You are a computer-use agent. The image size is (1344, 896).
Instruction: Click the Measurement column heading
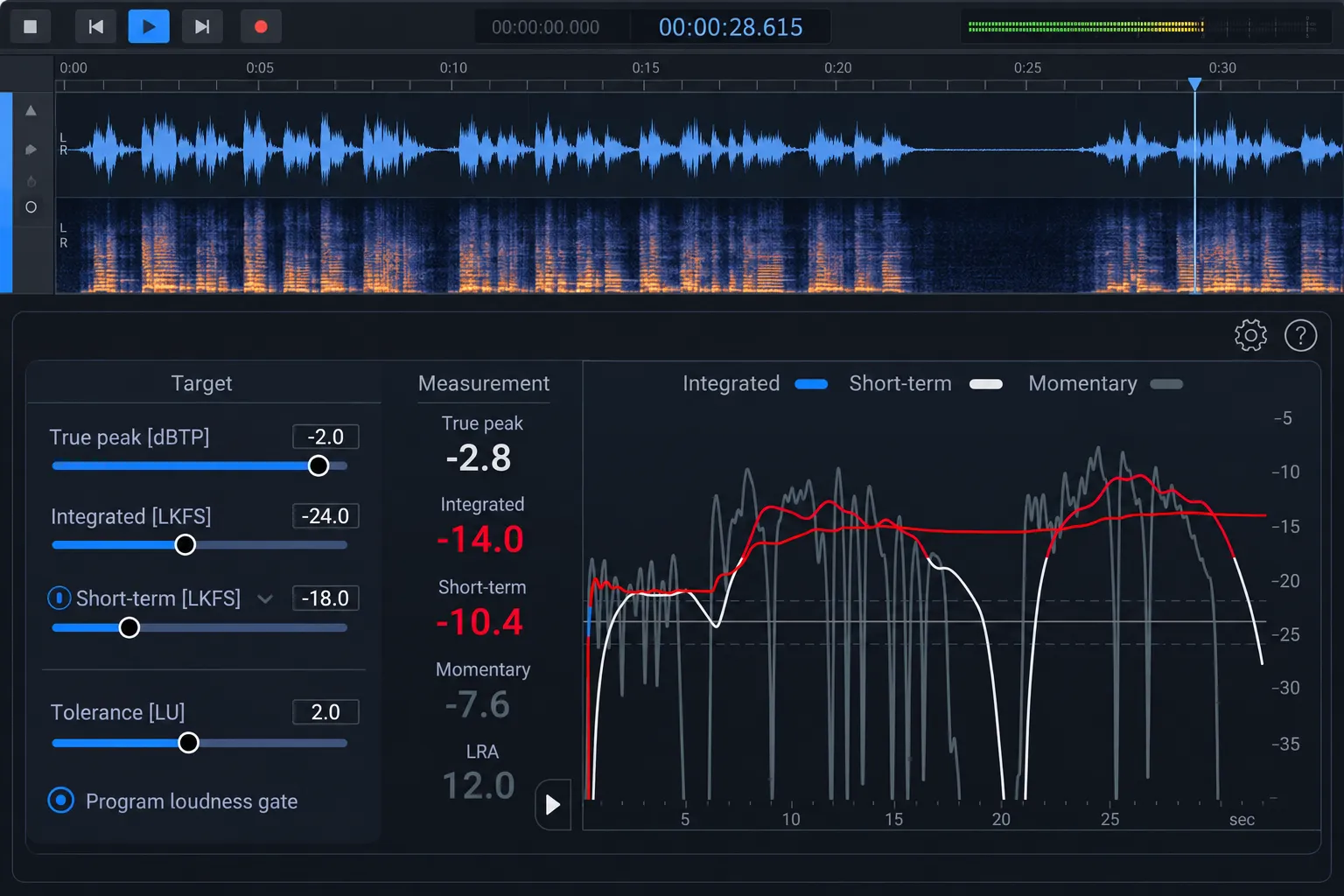pyautogui.click(x=484, y=383)
